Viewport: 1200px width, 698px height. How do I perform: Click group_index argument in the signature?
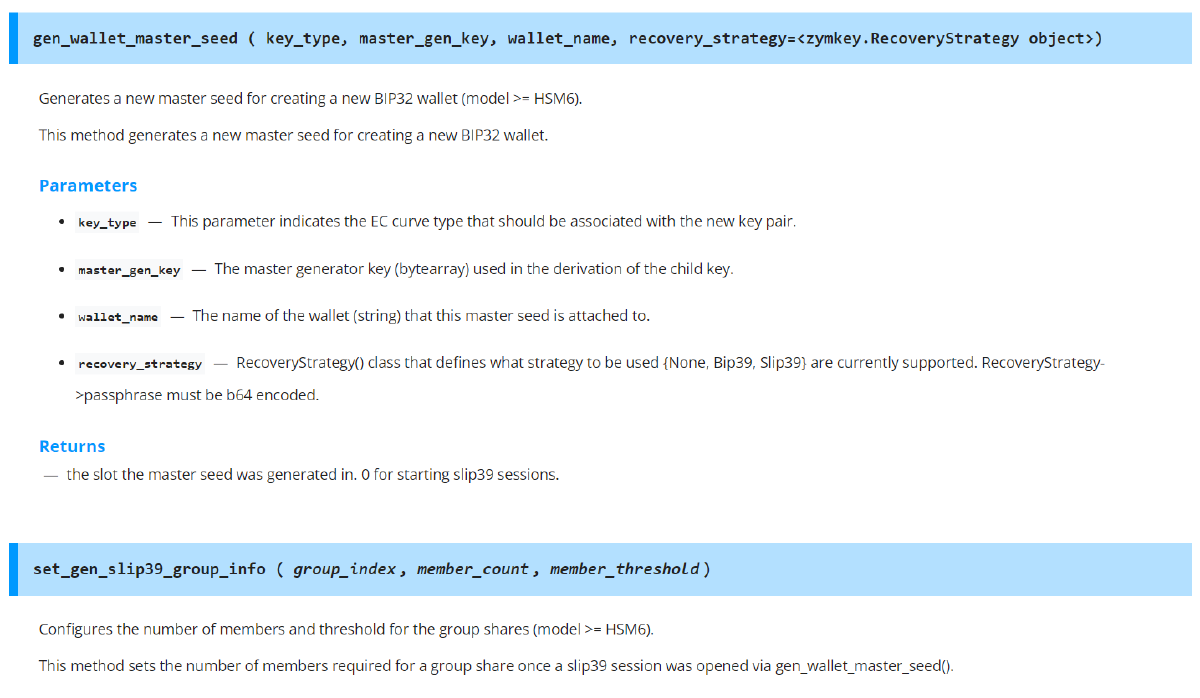click(x=346, y=569)
